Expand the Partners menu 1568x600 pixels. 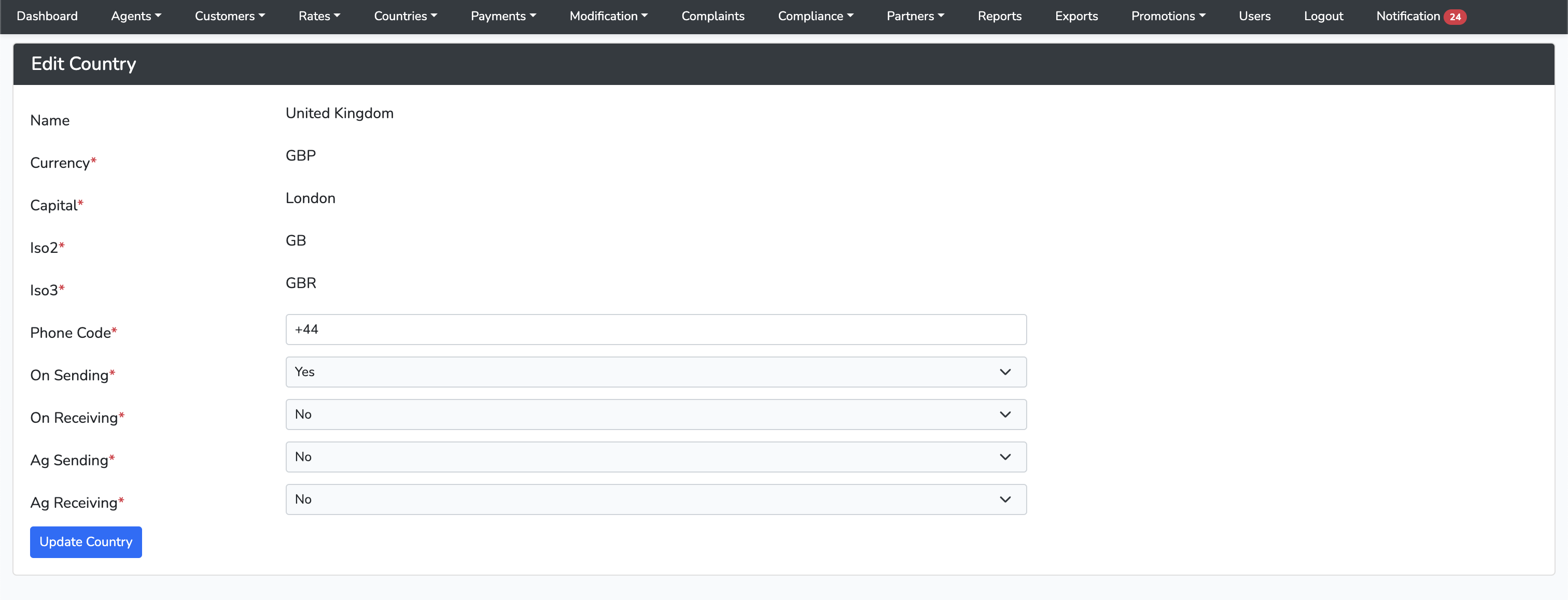pos(915,17)
